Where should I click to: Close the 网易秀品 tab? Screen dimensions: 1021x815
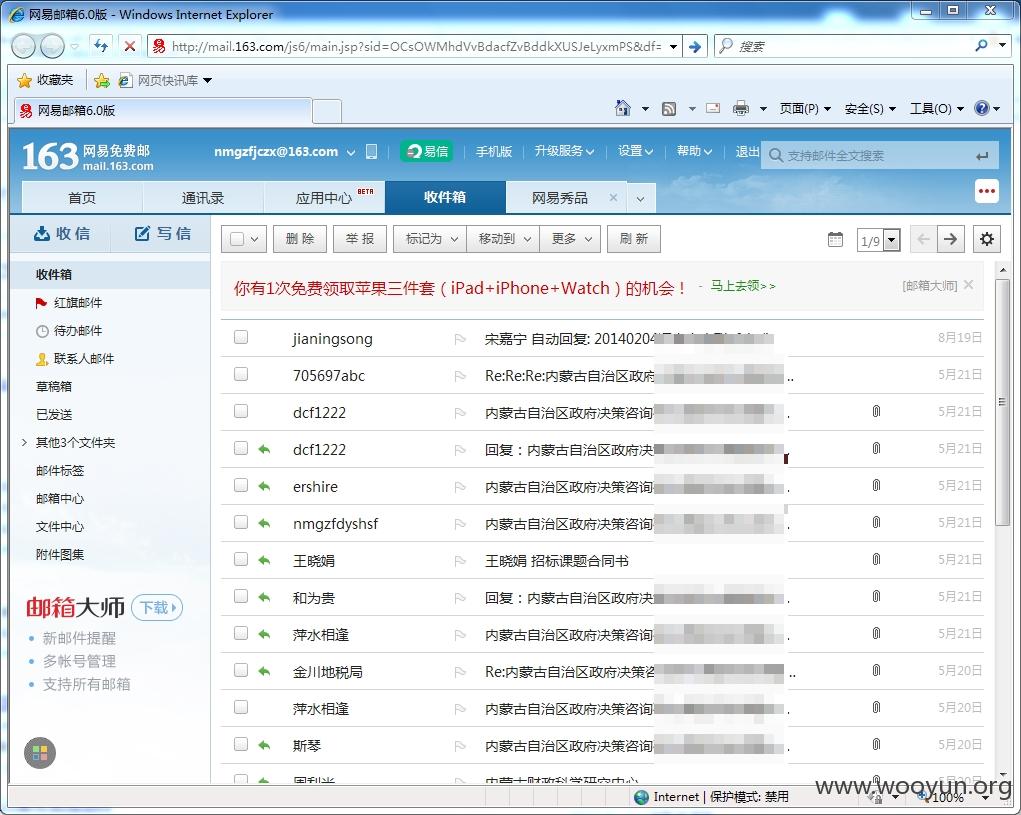pyautogui.click(x=613, y=197)
